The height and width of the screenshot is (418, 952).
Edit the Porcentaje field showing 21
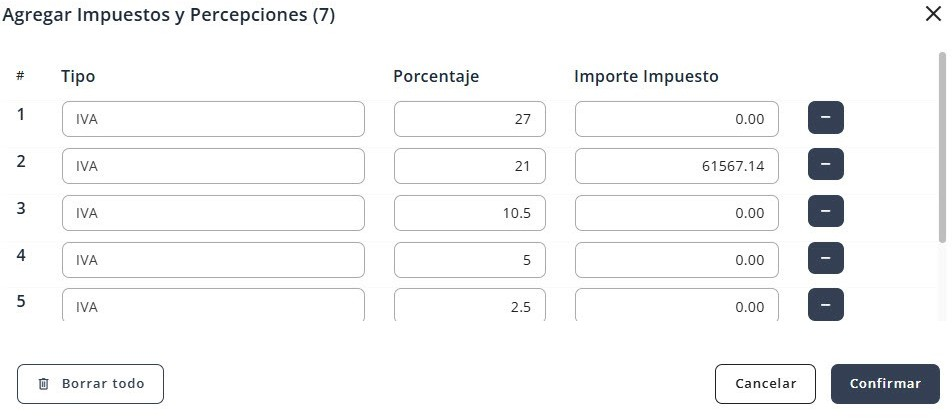469,166
